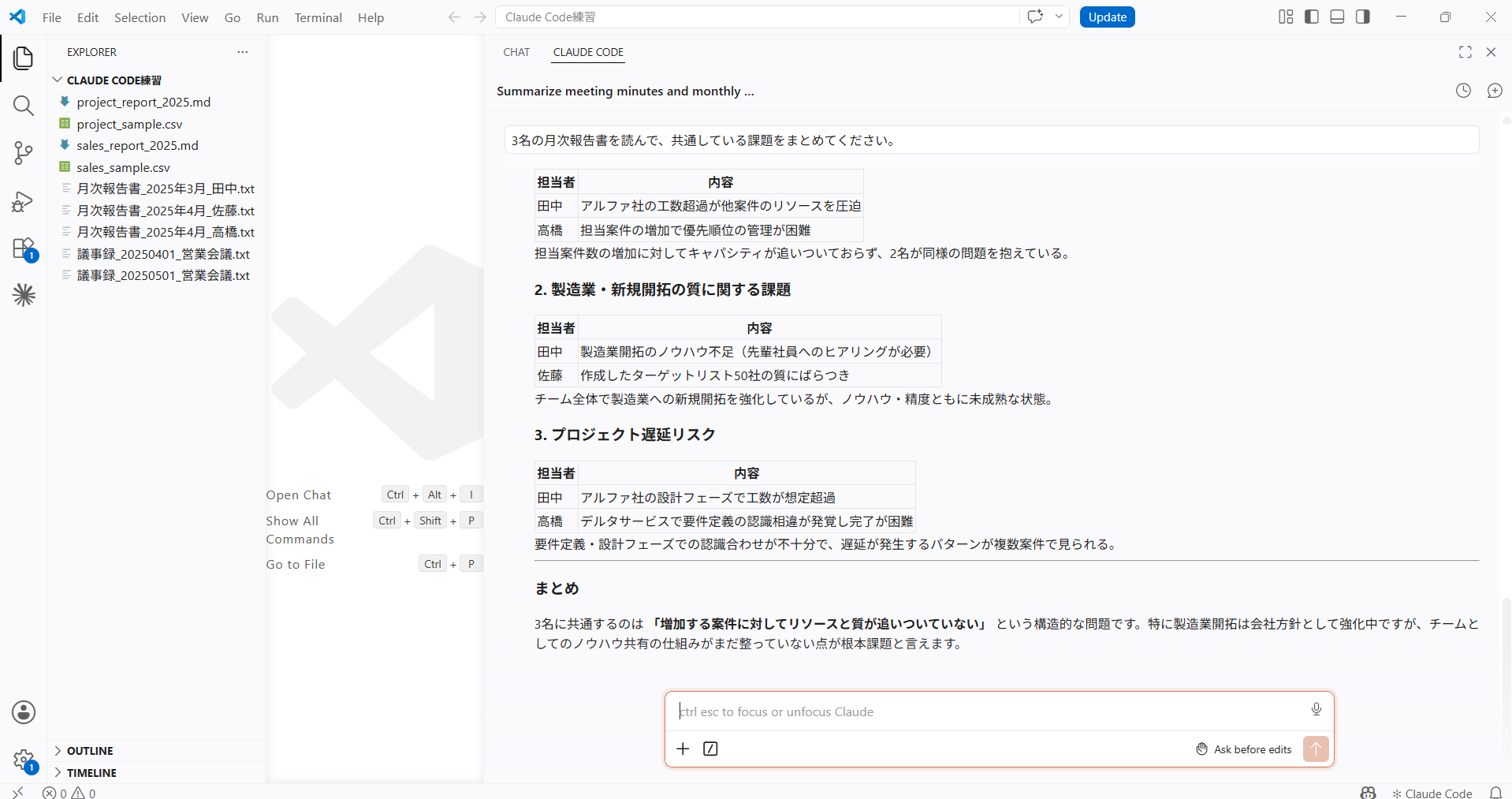Open slash commands menu icon
1512x799 pixels.
710,749
